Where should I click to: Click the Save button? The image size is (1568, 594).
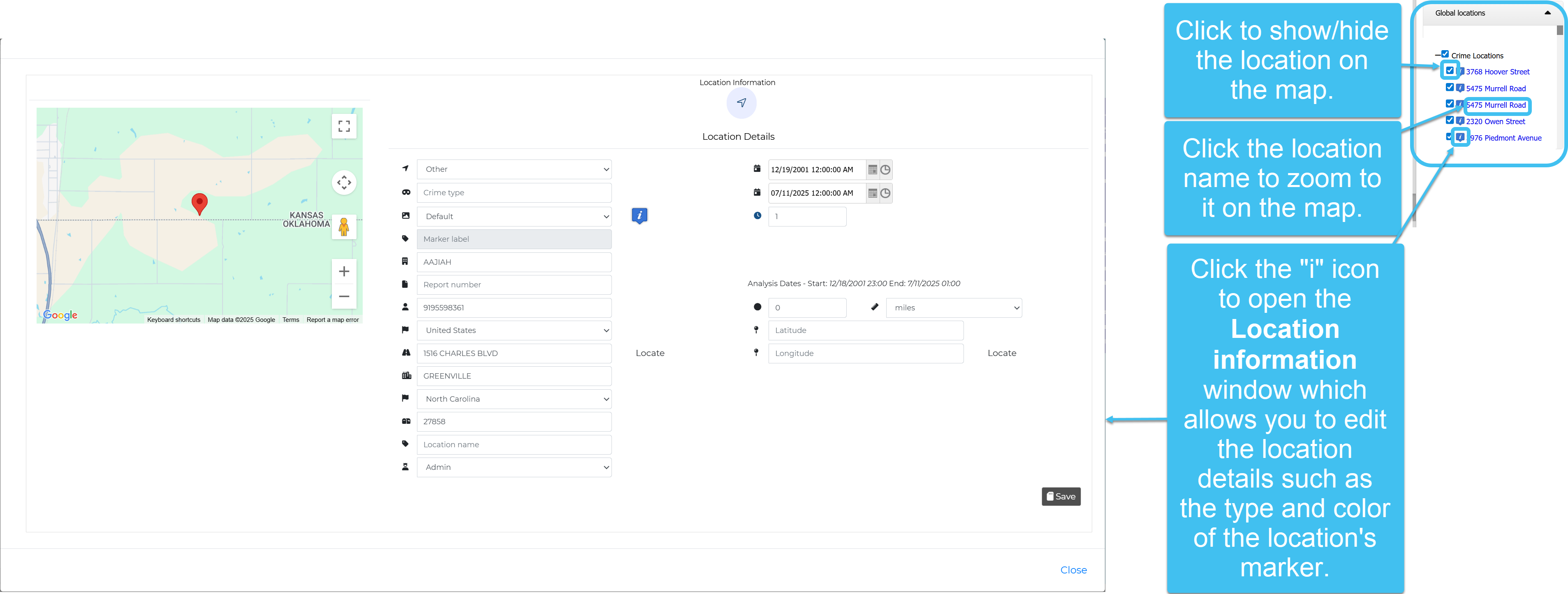pos(1061,497)
